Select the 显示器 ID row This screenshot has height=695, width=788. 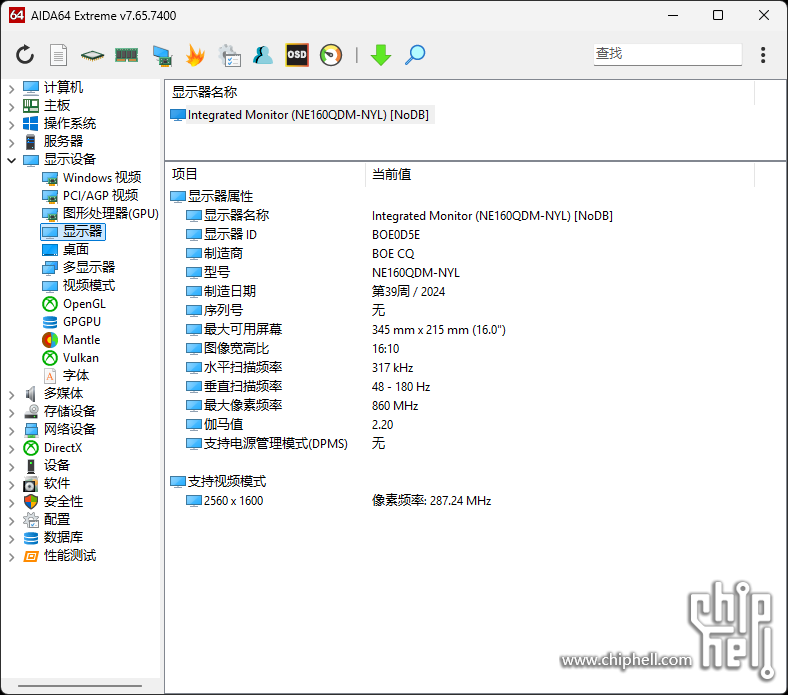231,235
